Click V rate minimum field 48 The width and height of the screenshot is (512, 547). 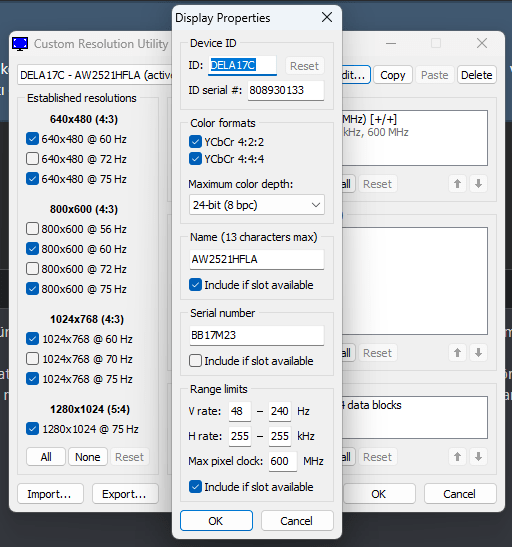tap(240, 411)
